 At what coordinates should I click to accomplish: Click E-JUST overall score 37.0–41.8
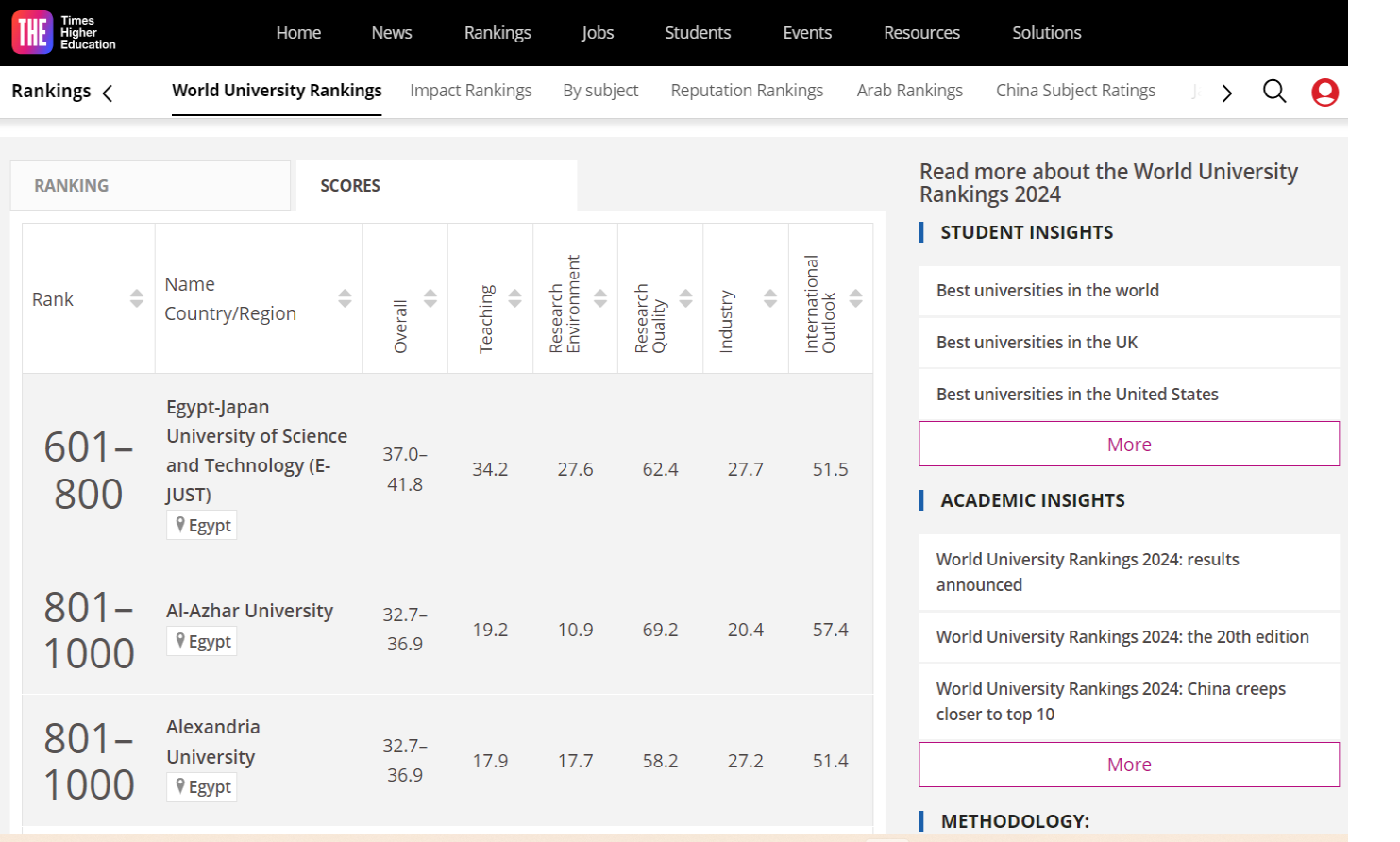pos(405,469)
